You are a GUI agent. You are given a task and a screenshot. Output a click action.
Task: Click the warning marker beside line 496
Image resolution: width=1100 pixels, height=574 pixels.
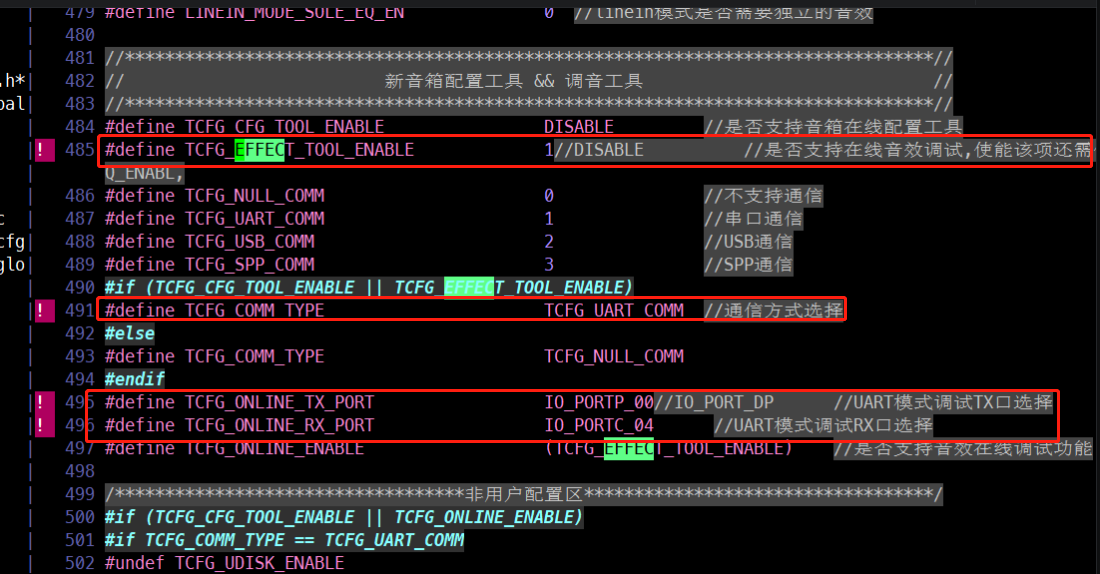45,425
